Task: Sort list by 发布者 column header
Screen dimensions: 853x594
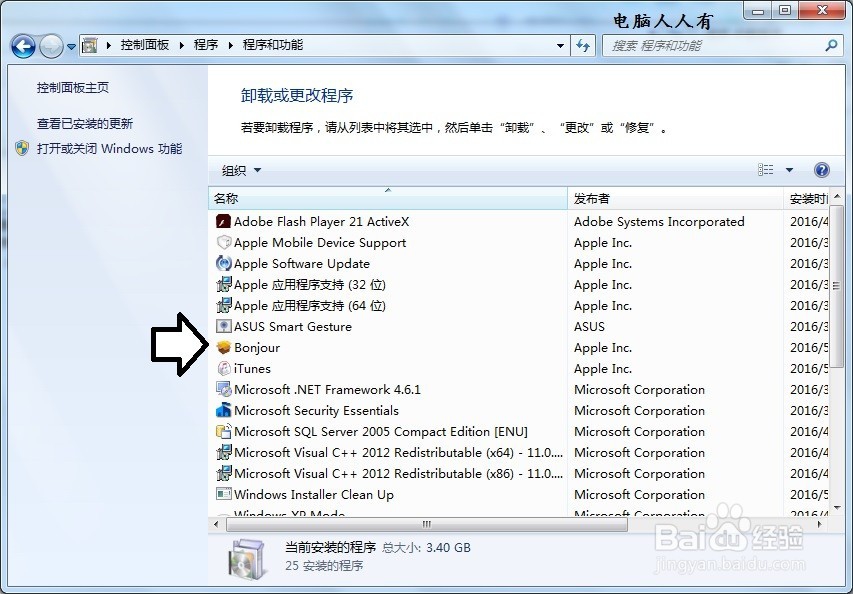Action: click(x=675, y=199)
